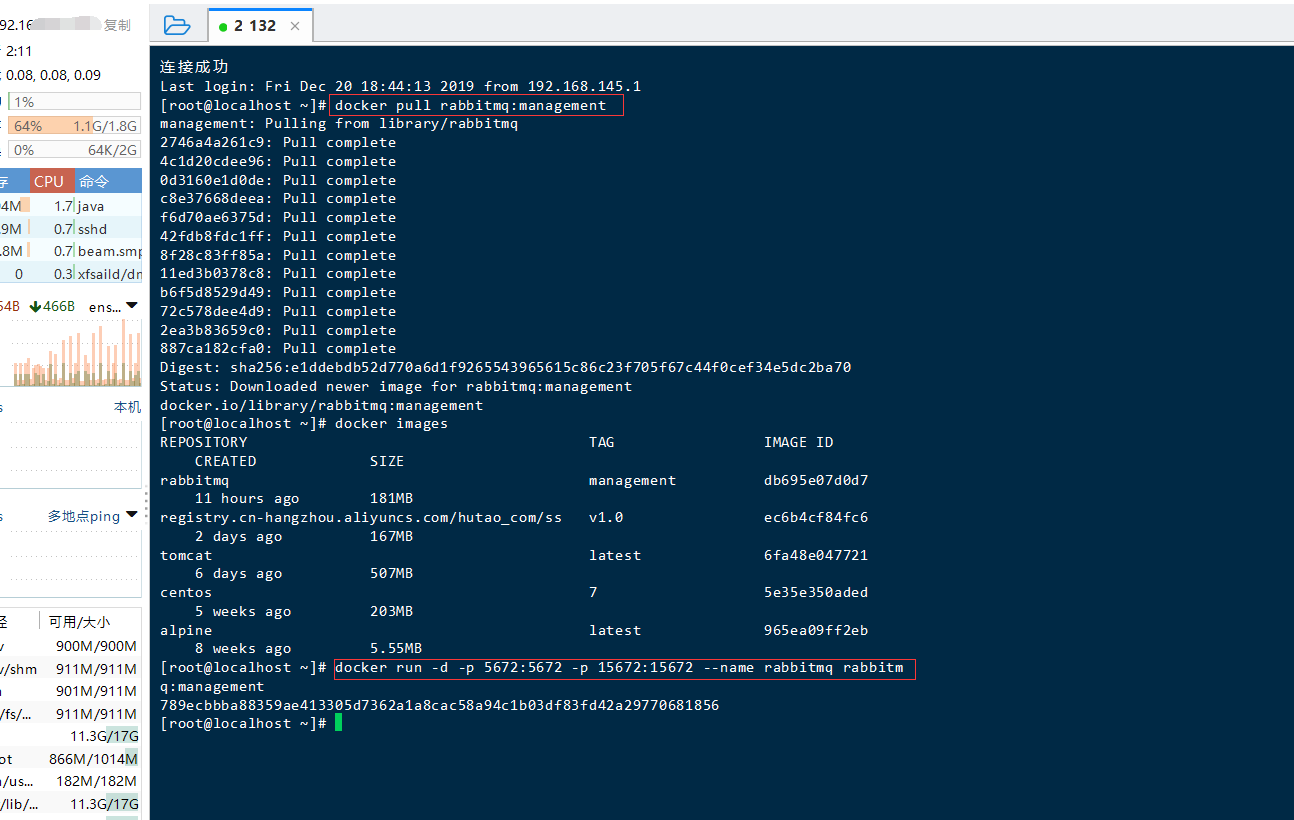Select the xfsaild process row

click(x=70, y=274)
